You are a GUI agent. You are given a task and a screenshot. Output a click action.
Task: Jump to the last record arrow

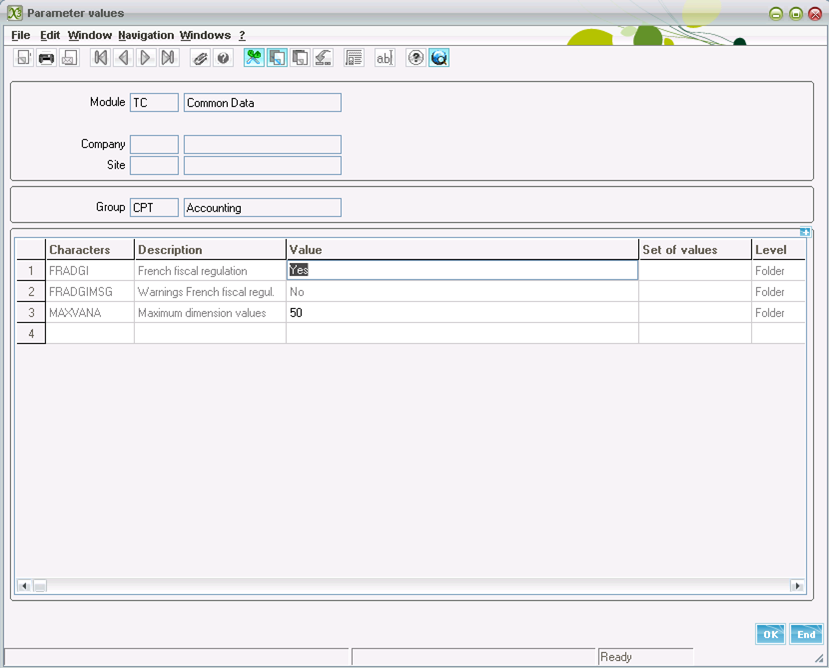(x=169, y=58)
